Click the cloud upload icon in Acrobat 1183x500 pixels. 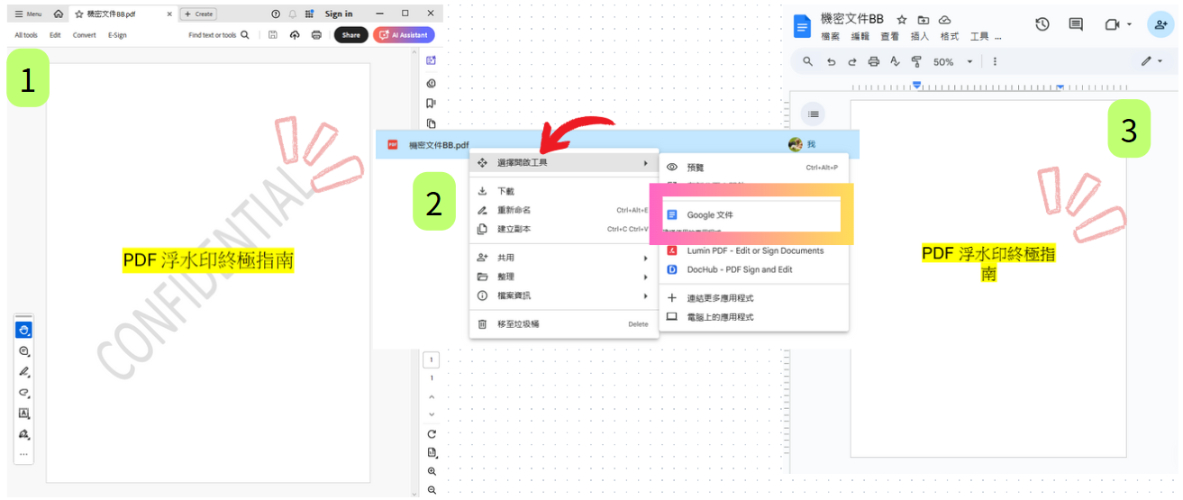295,35
